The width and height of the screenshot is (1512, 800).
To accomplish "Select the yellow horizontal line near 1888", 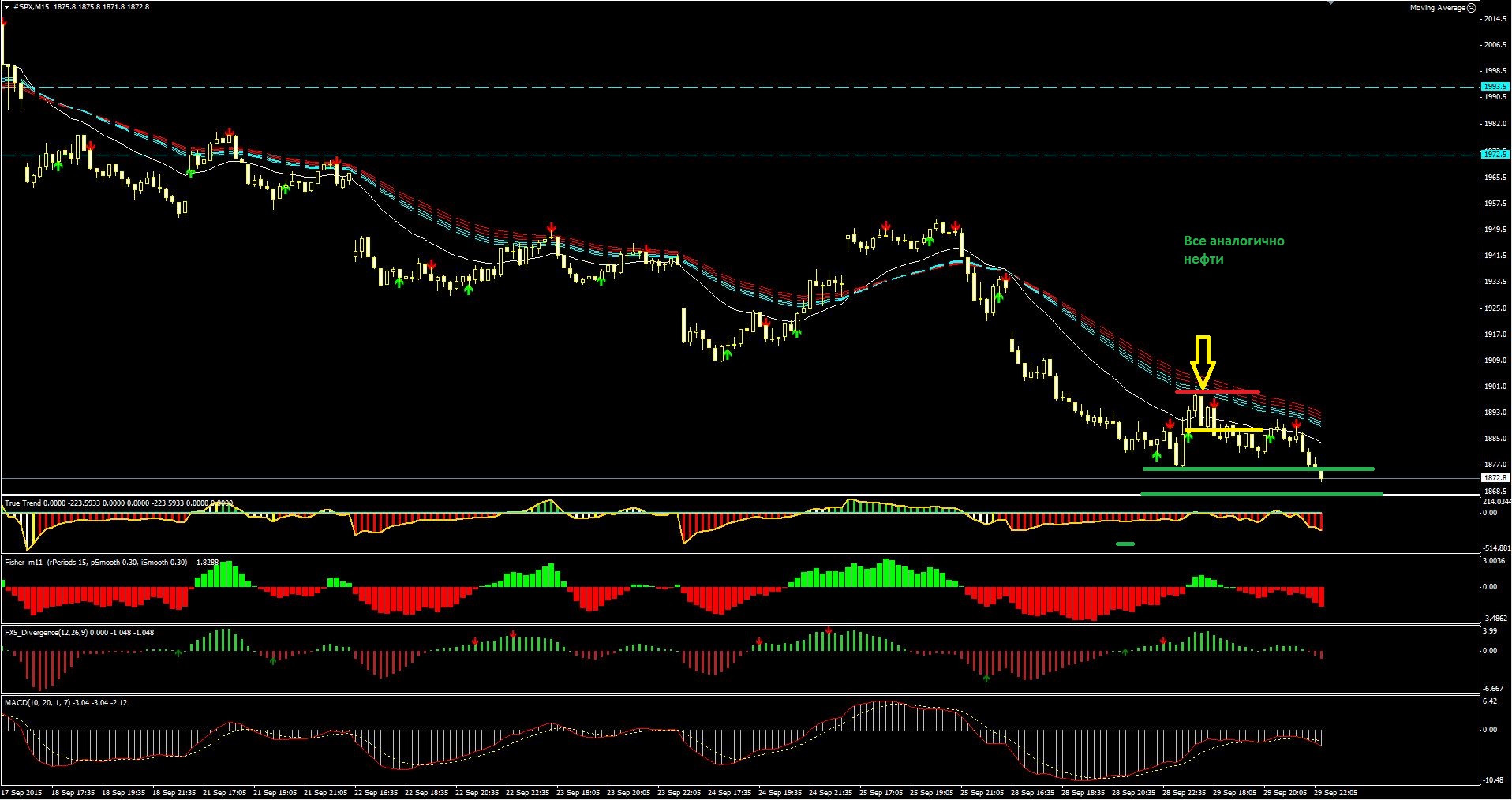I will click(x=1223, y=430).
